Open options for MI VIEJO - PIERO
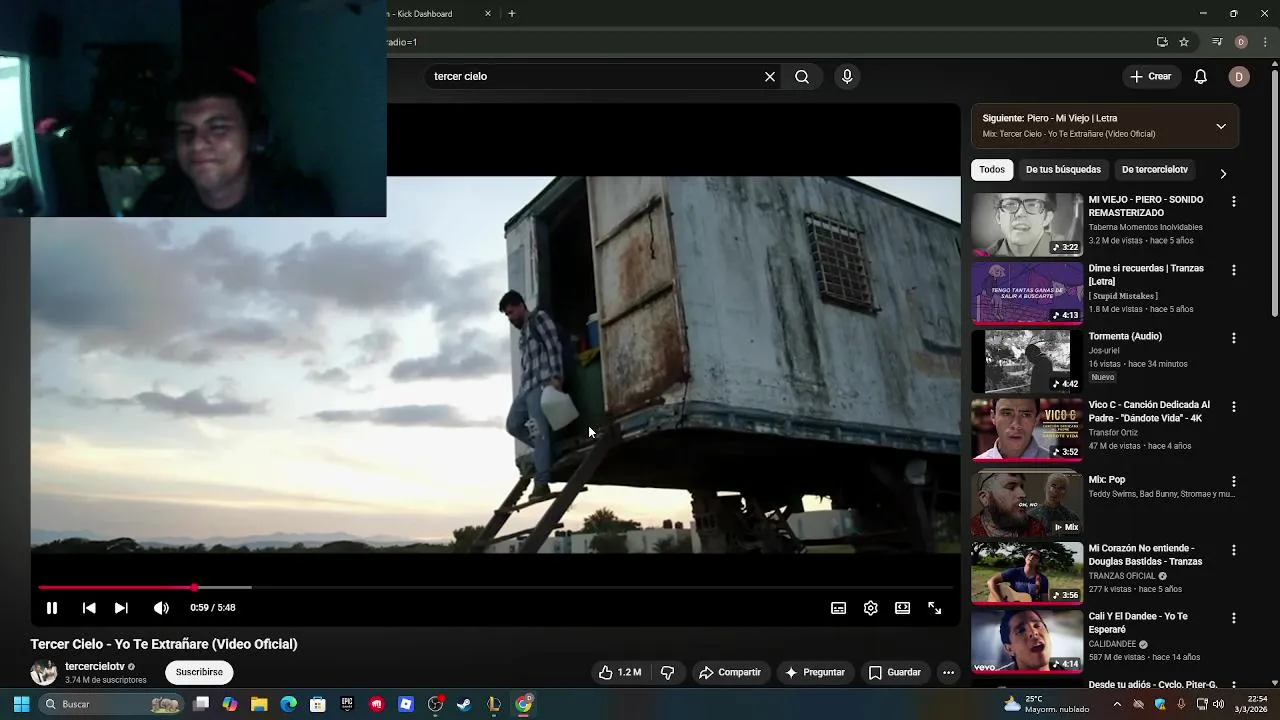The width and height of the screenshot is (1280, 720). (x=1233, y=202)
